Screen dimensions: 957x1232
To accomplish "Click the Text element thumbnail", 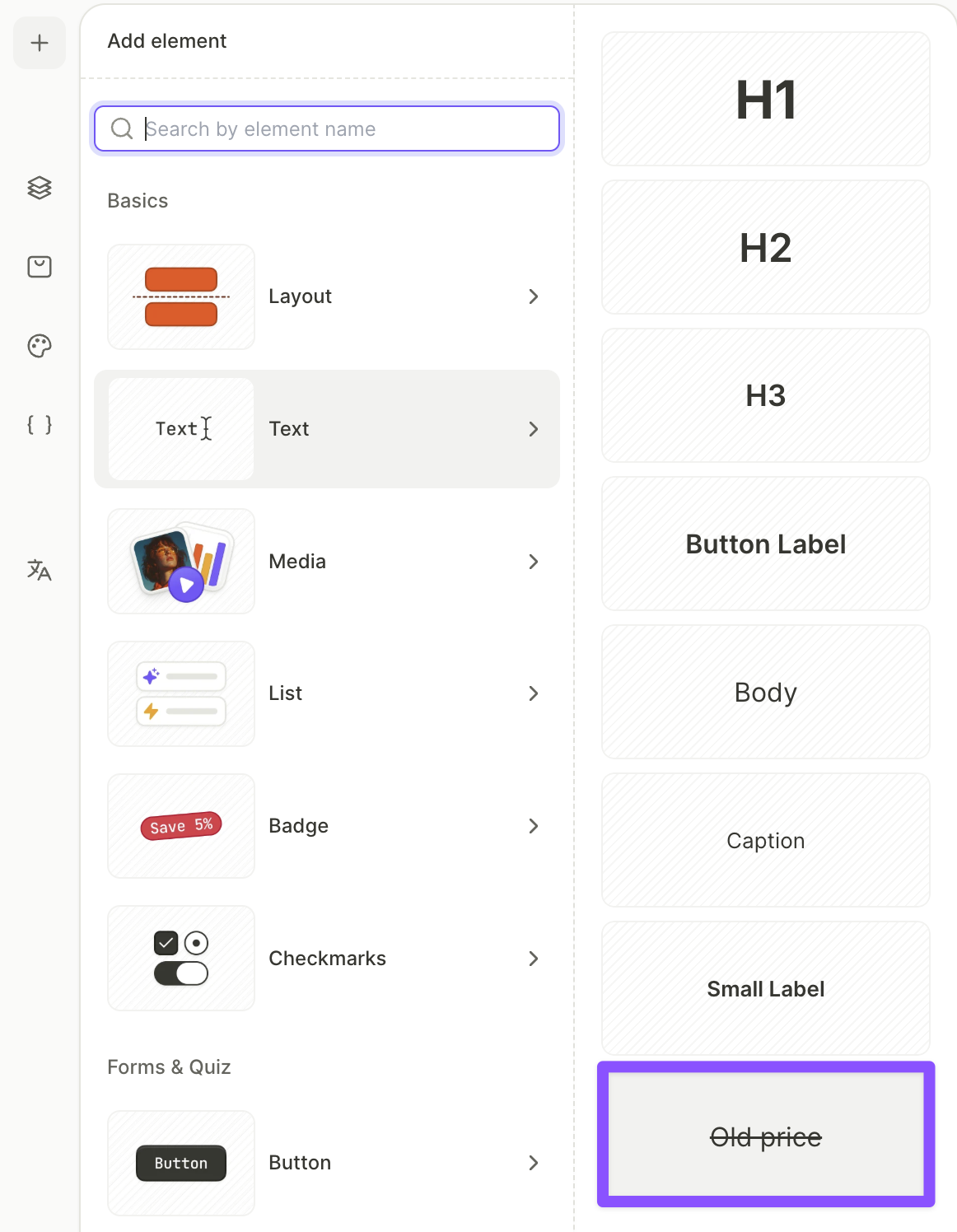I will pyautogui.click(x=181, y=429).
